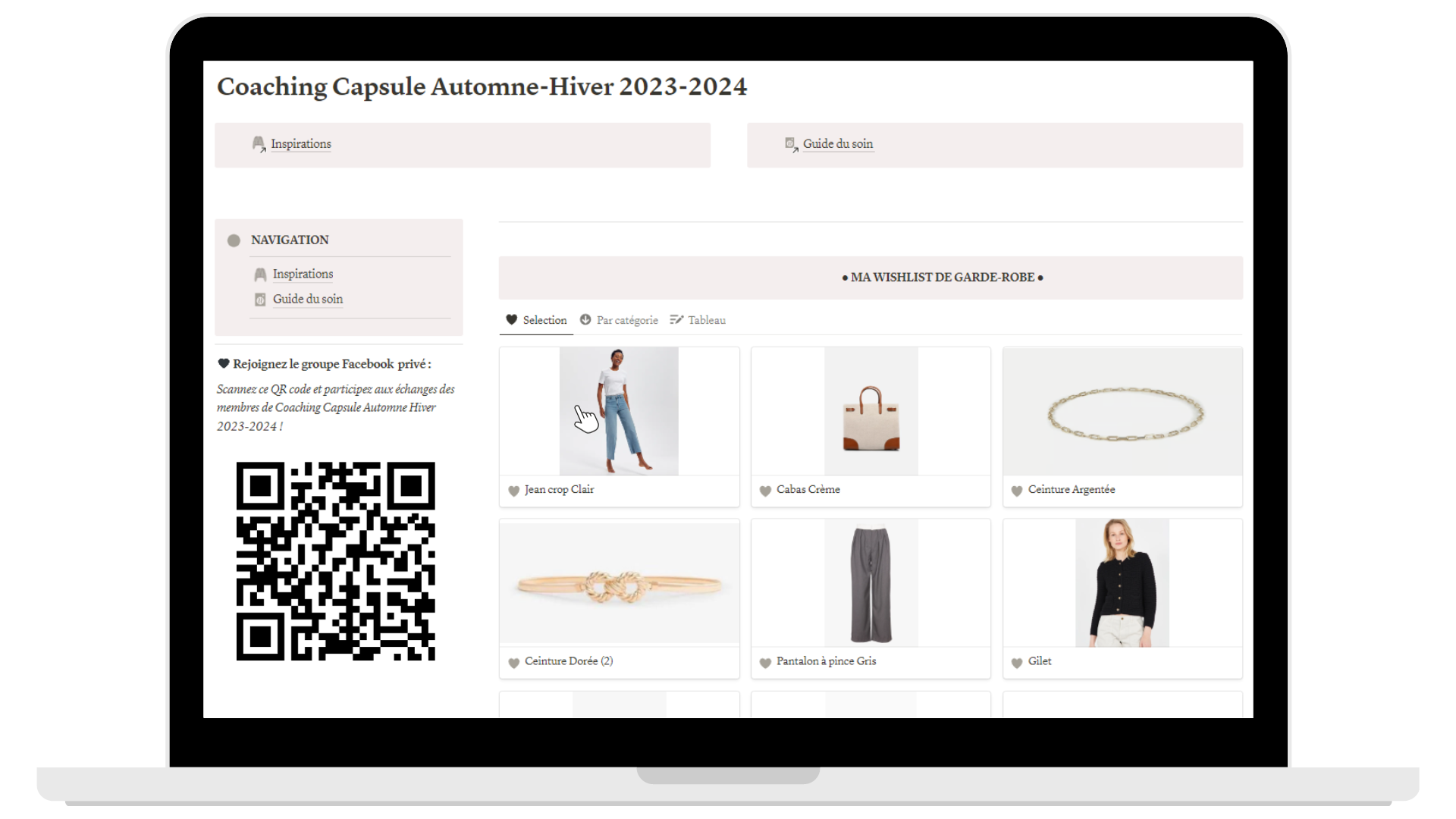The width and height of the screenshot is (1456, 819).
Task: Open the Inspirations link in Navigation
Action: tap(303, 274)
